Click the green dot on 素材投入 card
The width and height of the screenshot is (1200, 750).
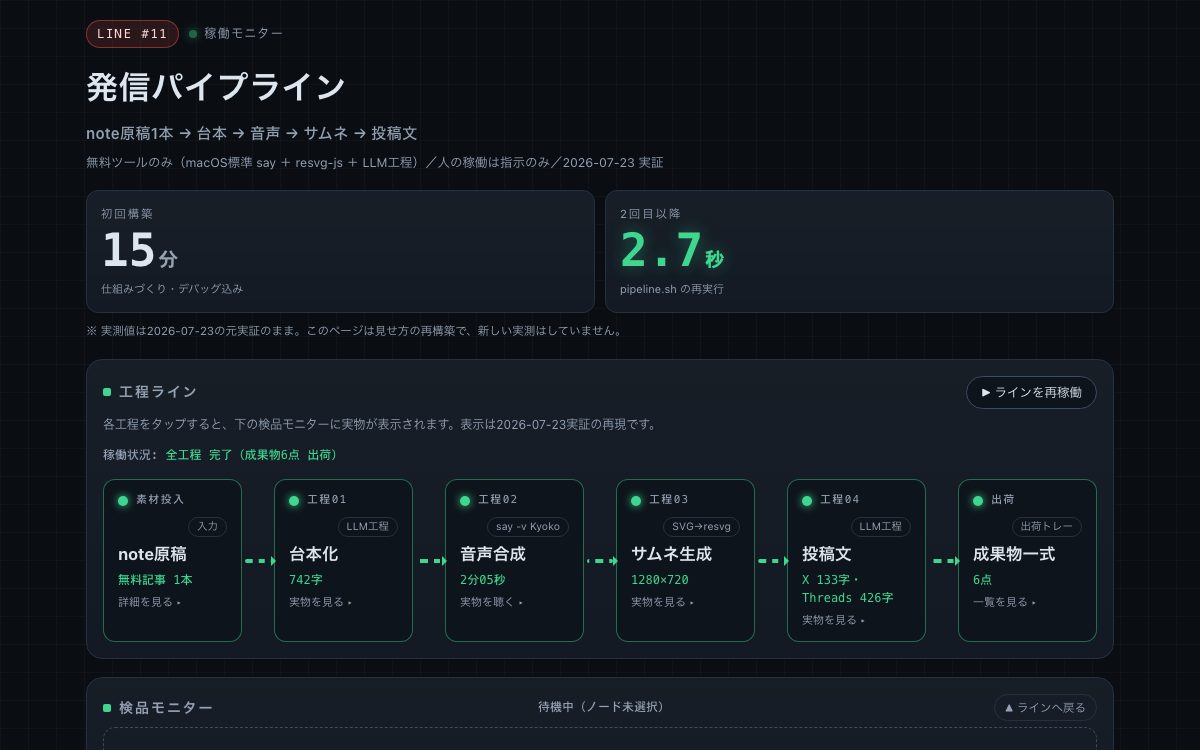pos(123,500)
